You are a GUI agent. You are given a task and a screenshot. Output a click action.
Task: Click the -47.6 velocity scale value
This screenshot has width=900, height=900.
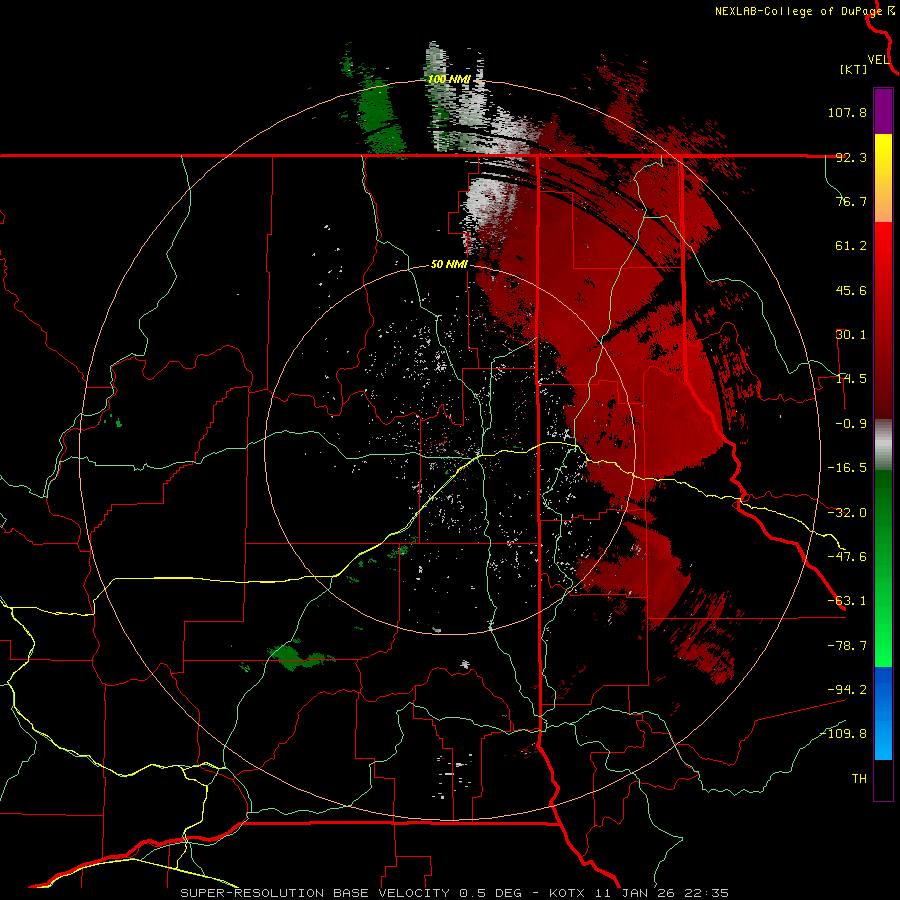coord(847,557)
